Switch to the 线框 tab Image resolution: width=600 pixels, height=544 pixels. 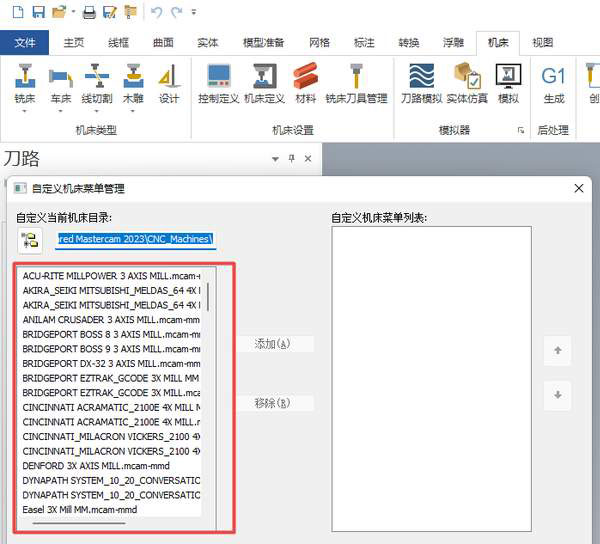(x=118, y=42)
